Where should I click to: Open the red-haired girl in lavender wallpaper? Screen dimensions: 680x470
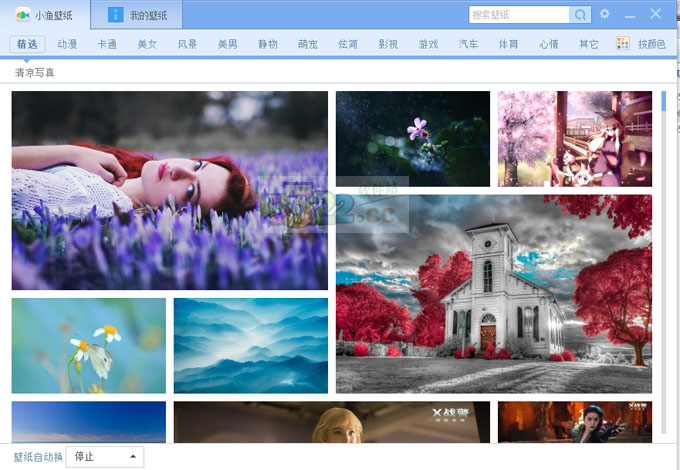(170, 190)
